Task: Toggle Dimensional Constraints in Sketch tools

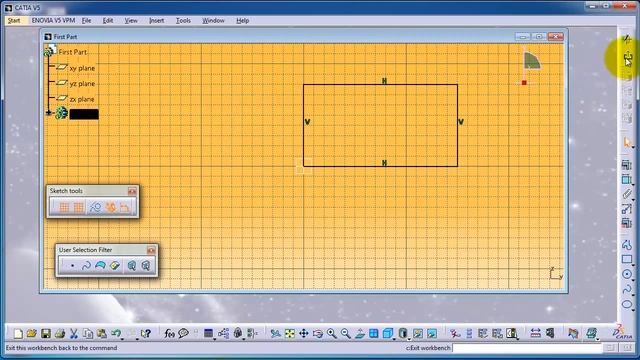Action: [x=124, y=207]
